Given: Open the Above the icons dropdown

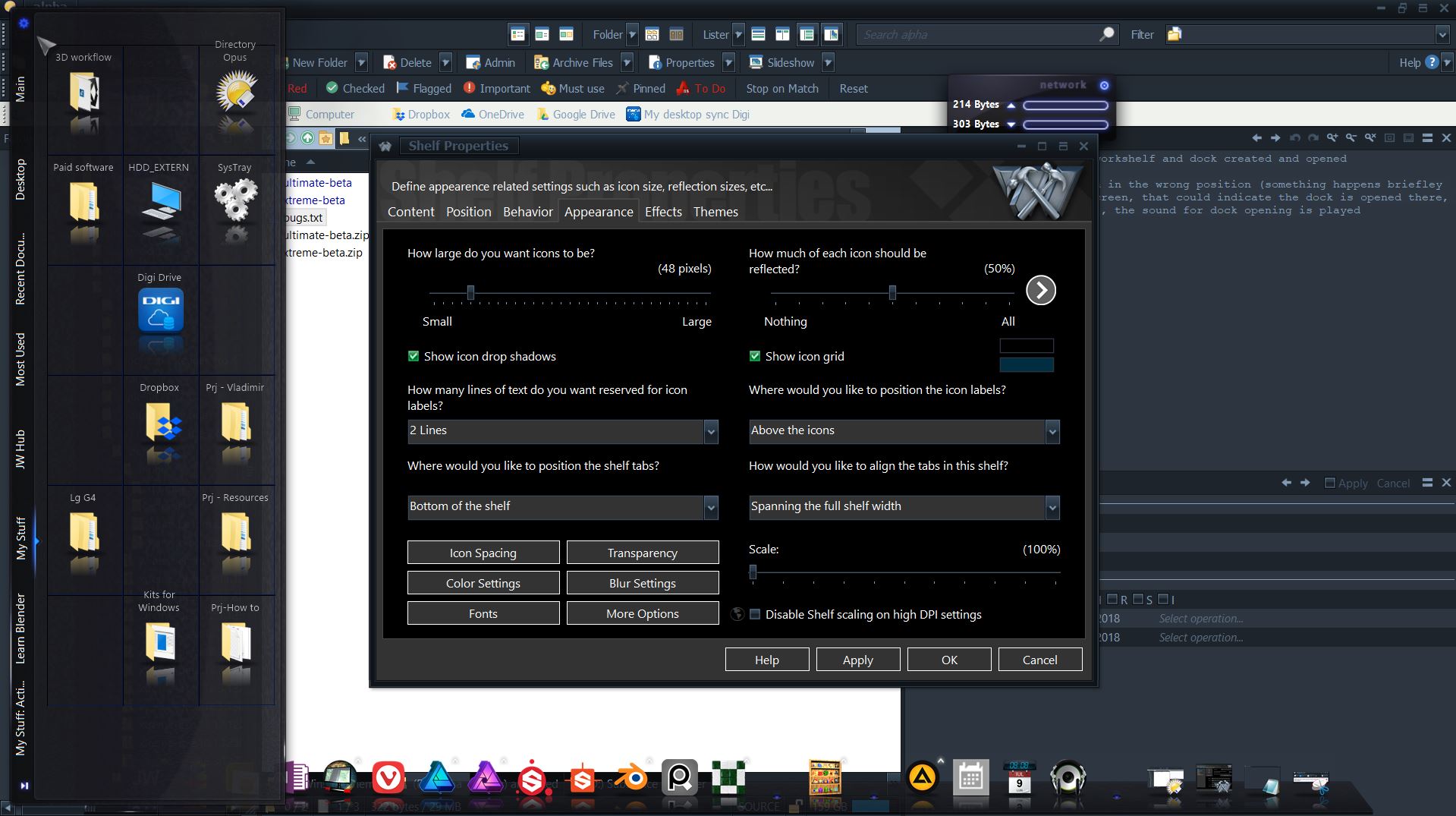Looking at the screenshot, I should point(1052,431).
